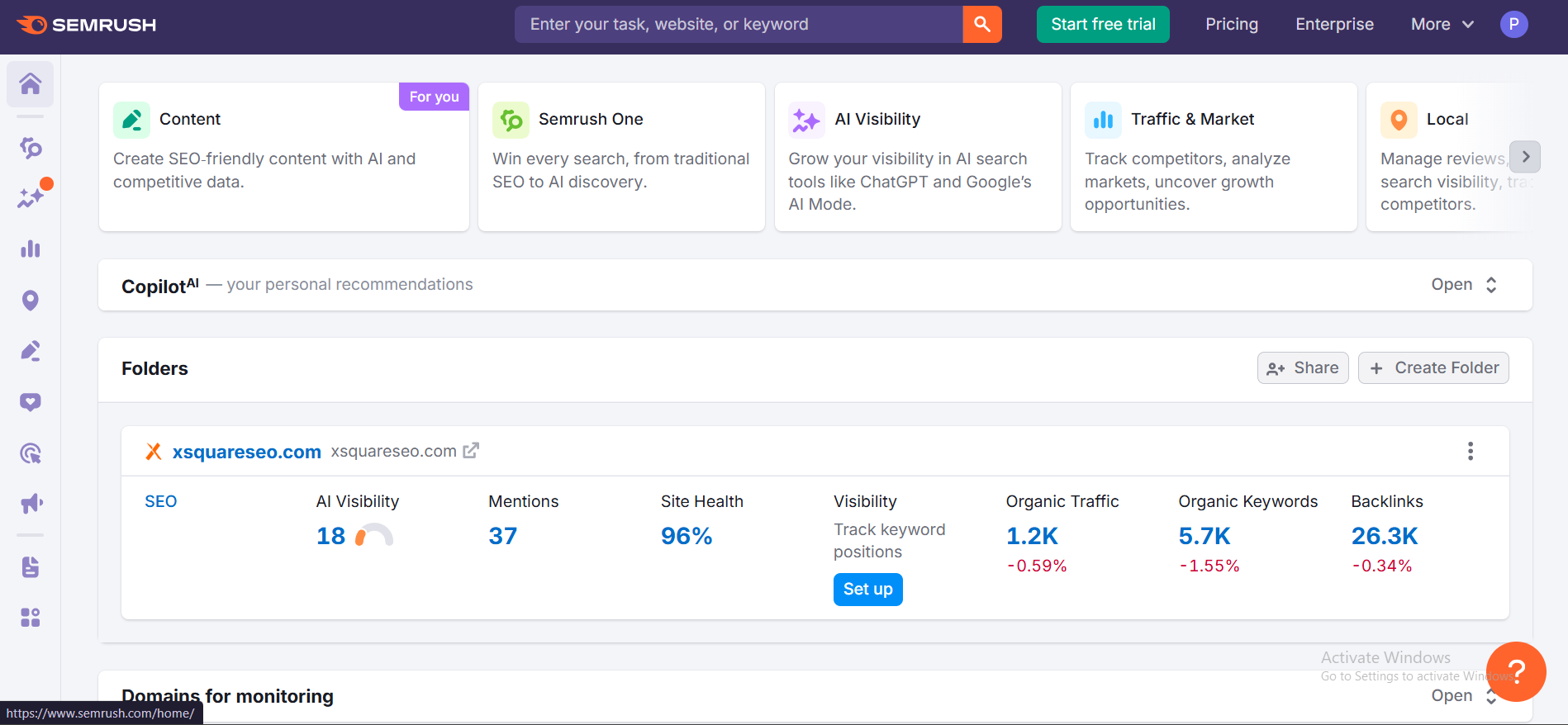Click the search input field
1568x725 pixels.
tap(739, 24)
